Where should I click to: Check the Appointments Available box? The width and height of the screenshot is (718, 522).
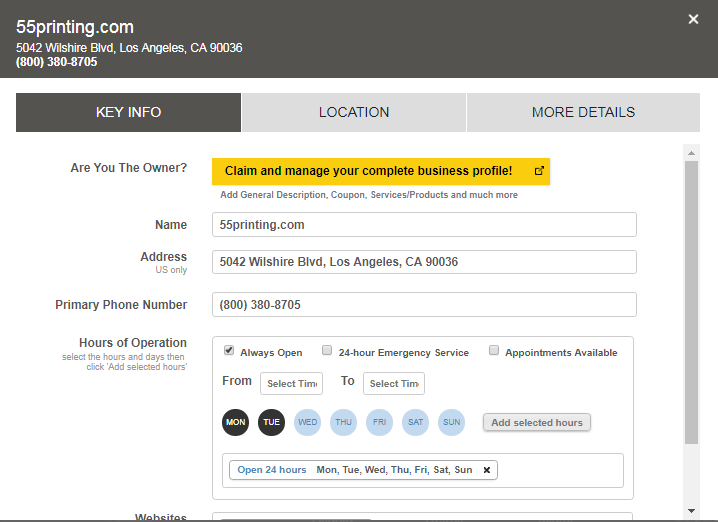pyautogui.click(x=494, y=351)
